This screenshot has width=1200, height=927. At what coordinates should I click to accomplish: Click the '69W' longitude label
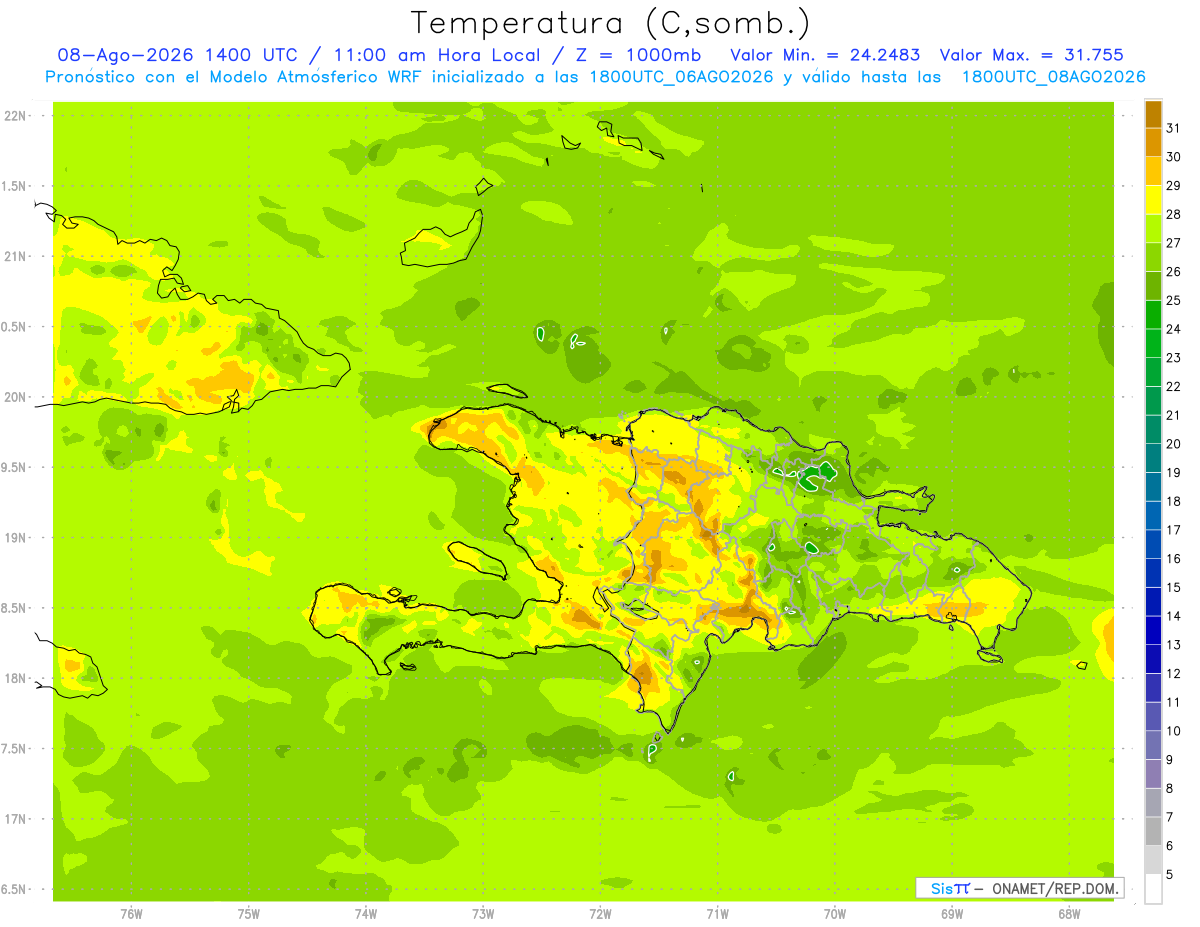click(x=952, y=914)
